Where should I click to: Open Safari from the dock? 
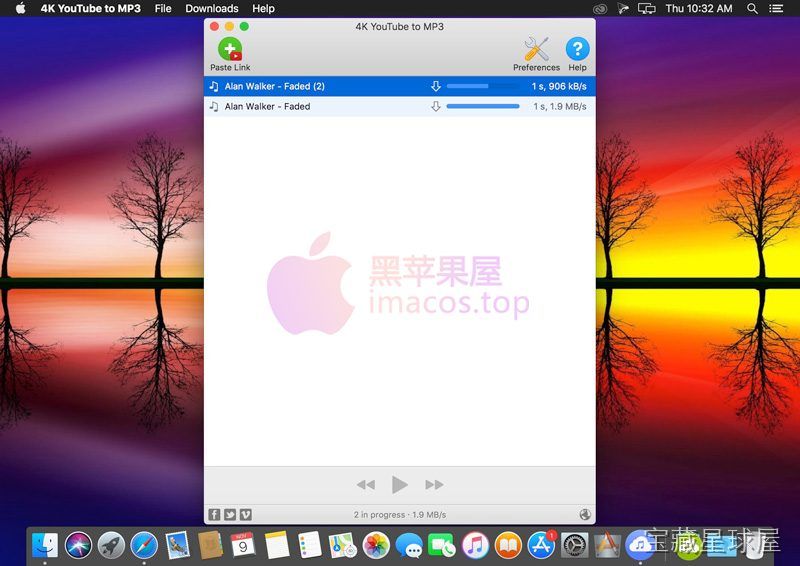tap(144, 545)
